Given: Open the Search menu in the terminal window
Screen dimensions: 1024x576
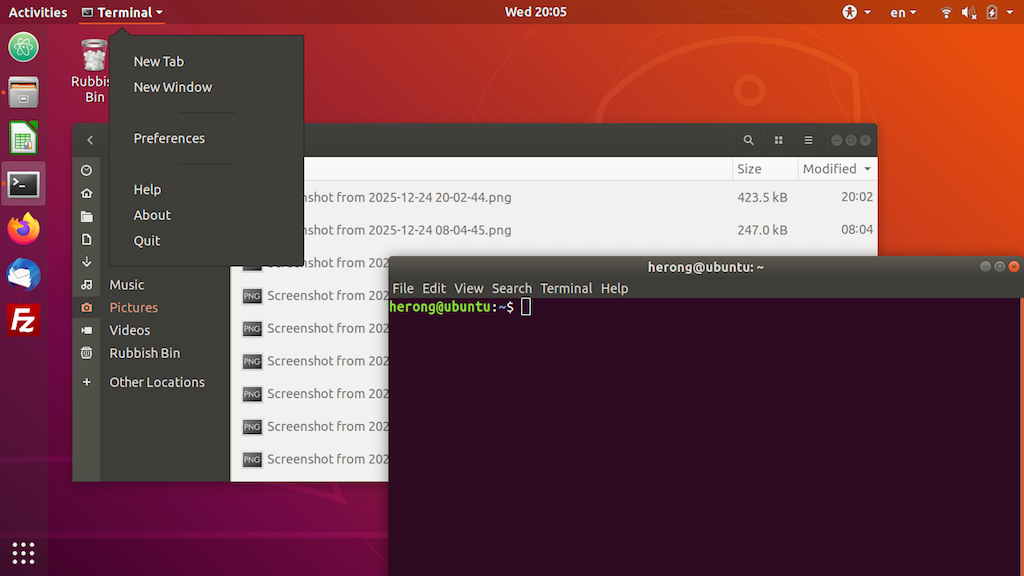Looking at the screenshot, I should pyautogui.click(x=511, y=288).
